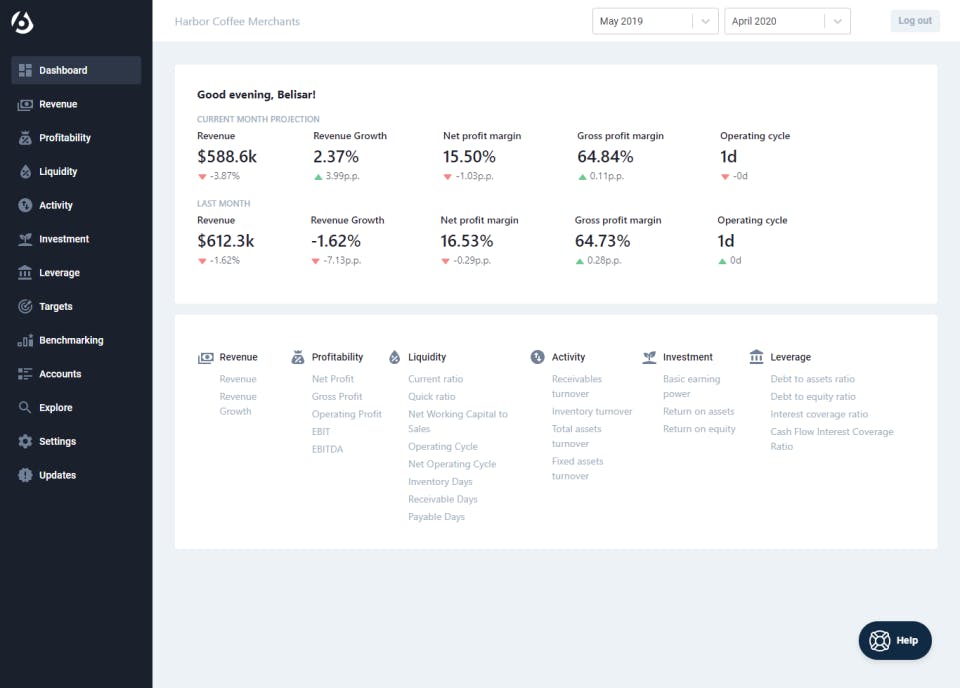Open the Operating Profit link

point(347,414)
